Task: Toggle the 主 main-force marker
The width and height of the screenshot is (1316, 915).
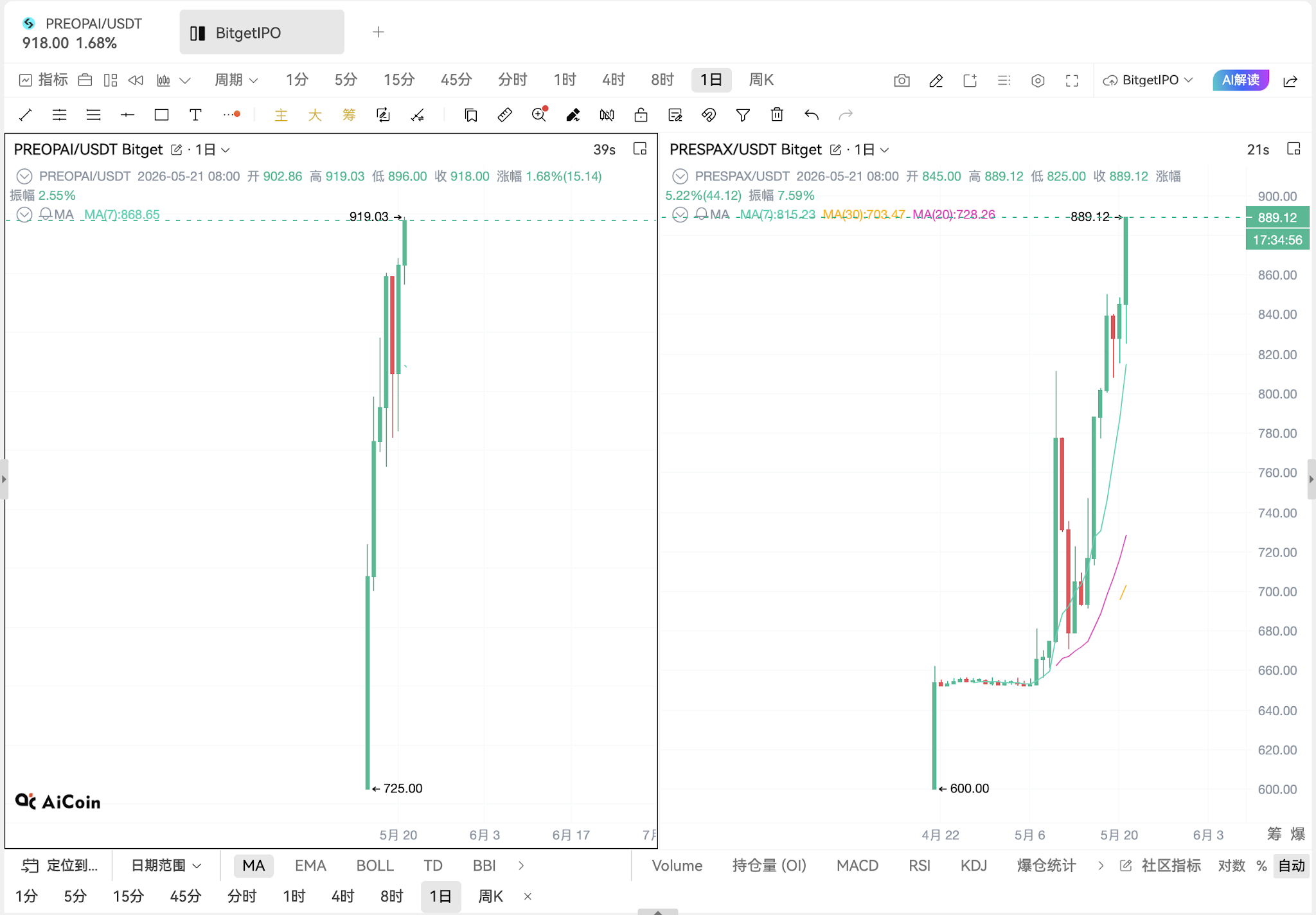Action: point(281,115)
